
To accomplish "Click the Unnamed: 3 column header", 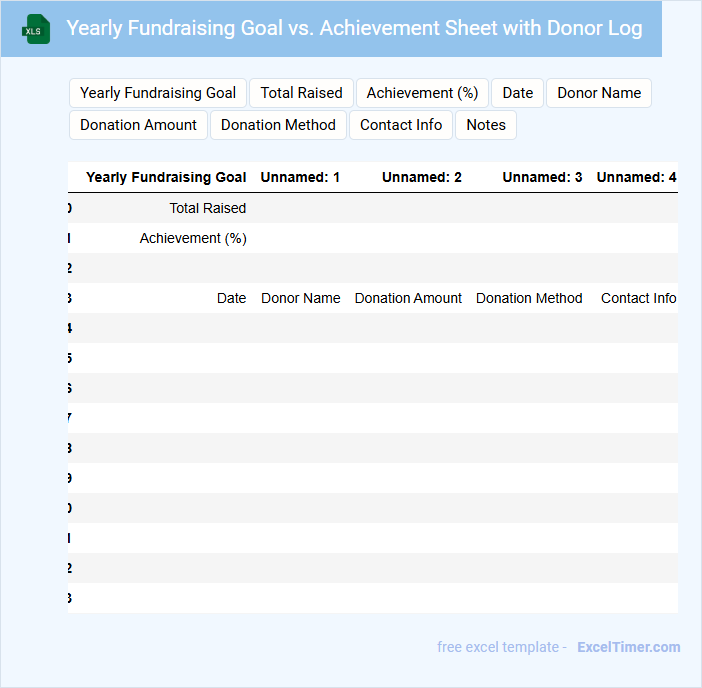I will tap(542, 177).
